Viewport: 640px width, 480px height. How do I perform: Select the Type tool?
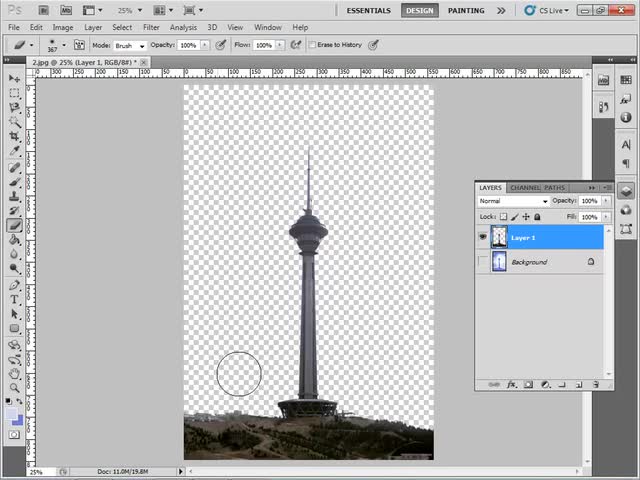pyautogui.click(x=14, y=299)
